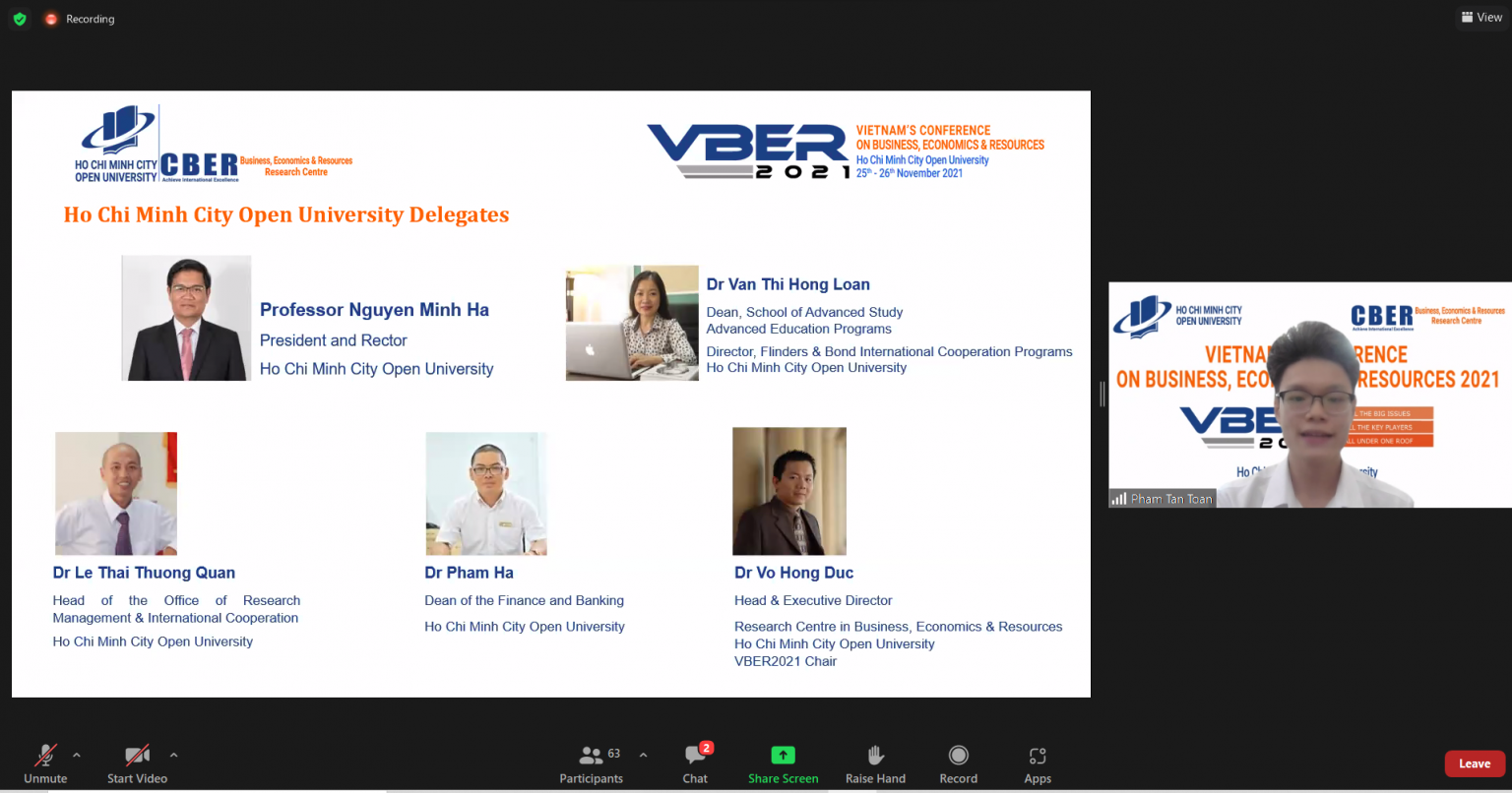Click Dr Pham Ha's photo
The image size is (1512, 793).
485,494
